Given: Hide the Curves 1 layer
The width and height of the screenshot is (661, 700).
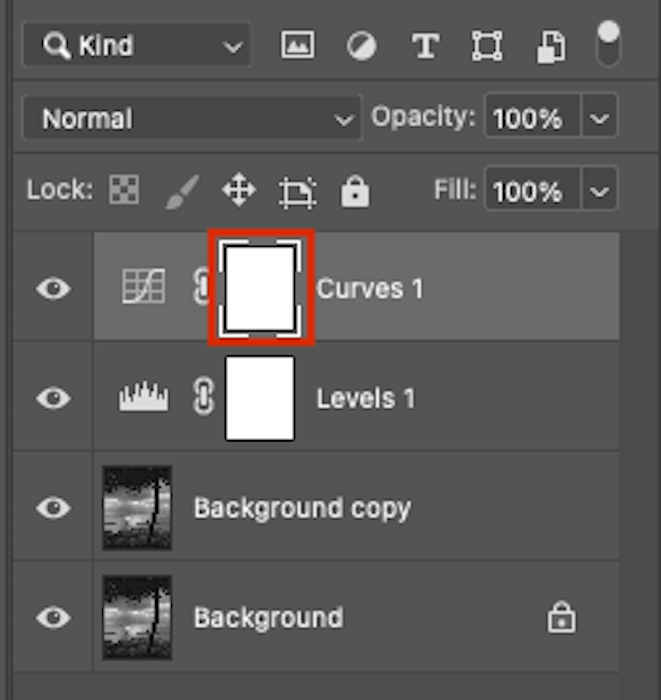Looking at the screenshot, I should coord(54,288).
